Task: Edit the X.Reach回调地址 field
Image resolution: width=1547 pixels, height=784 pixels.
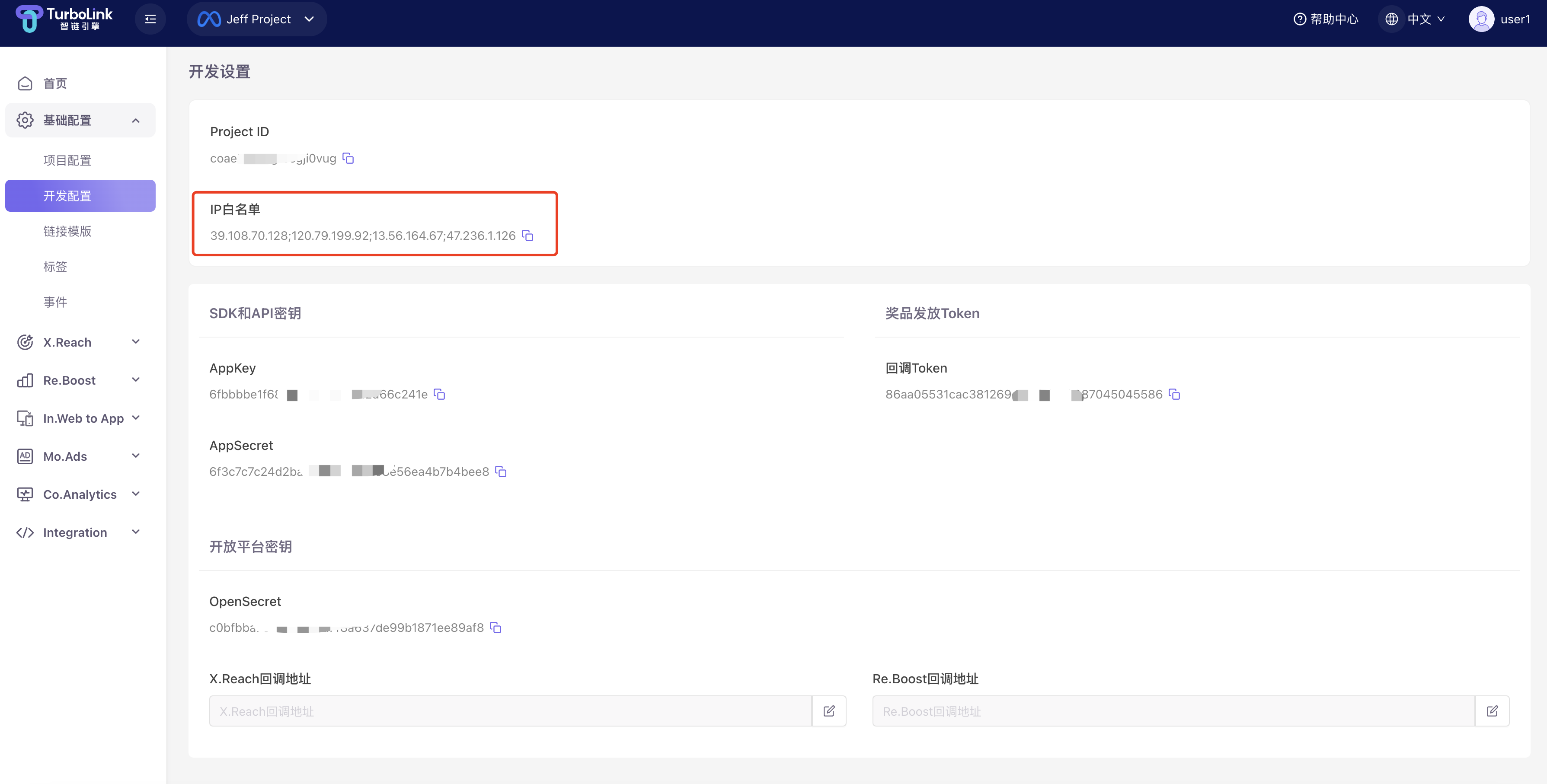Action: point(829,711)
